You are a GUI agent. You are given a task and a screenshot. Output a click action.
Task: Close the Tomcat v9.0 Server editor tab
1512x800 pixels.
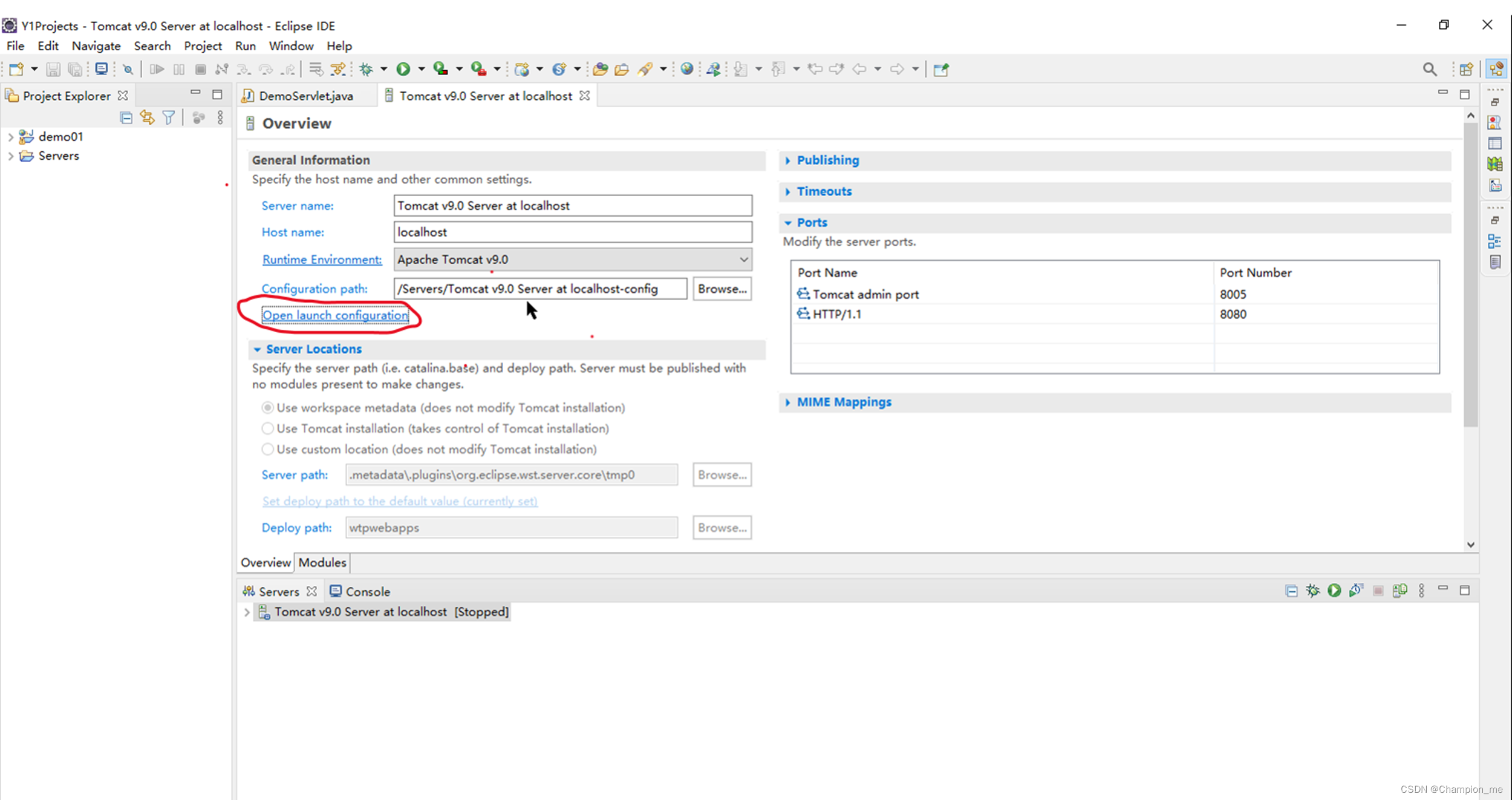pos(584,96)
